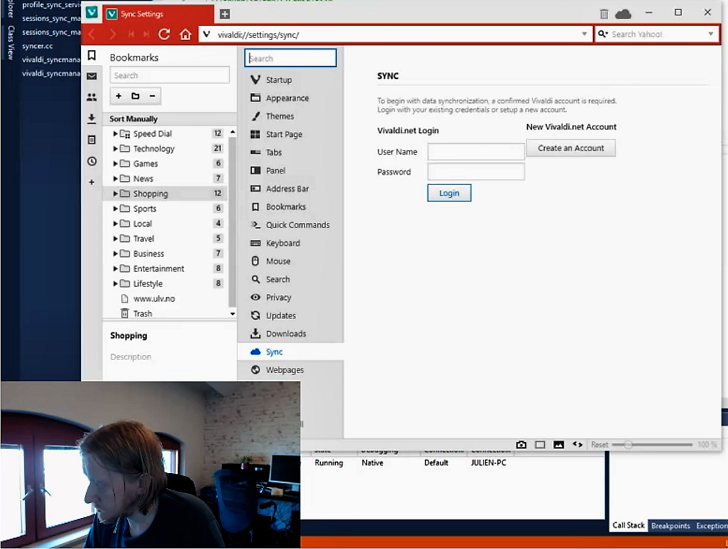Open Startup settings section
The width and height of the screenshot is (728, 549).
[x=290, y=80]
